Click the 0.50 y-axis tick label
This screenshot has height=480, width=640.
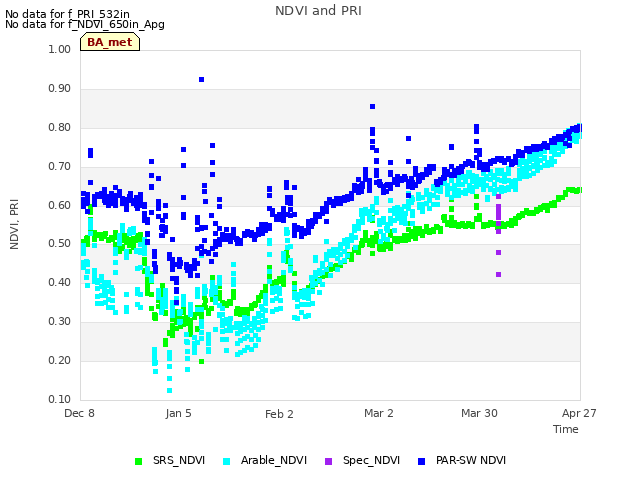[60, 244]
